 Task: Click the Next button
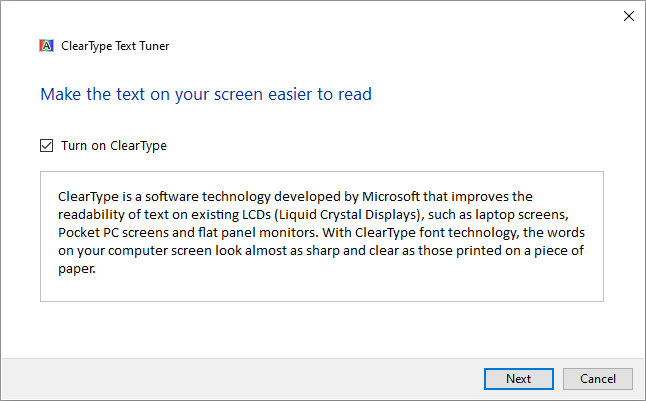click(519, 379)
